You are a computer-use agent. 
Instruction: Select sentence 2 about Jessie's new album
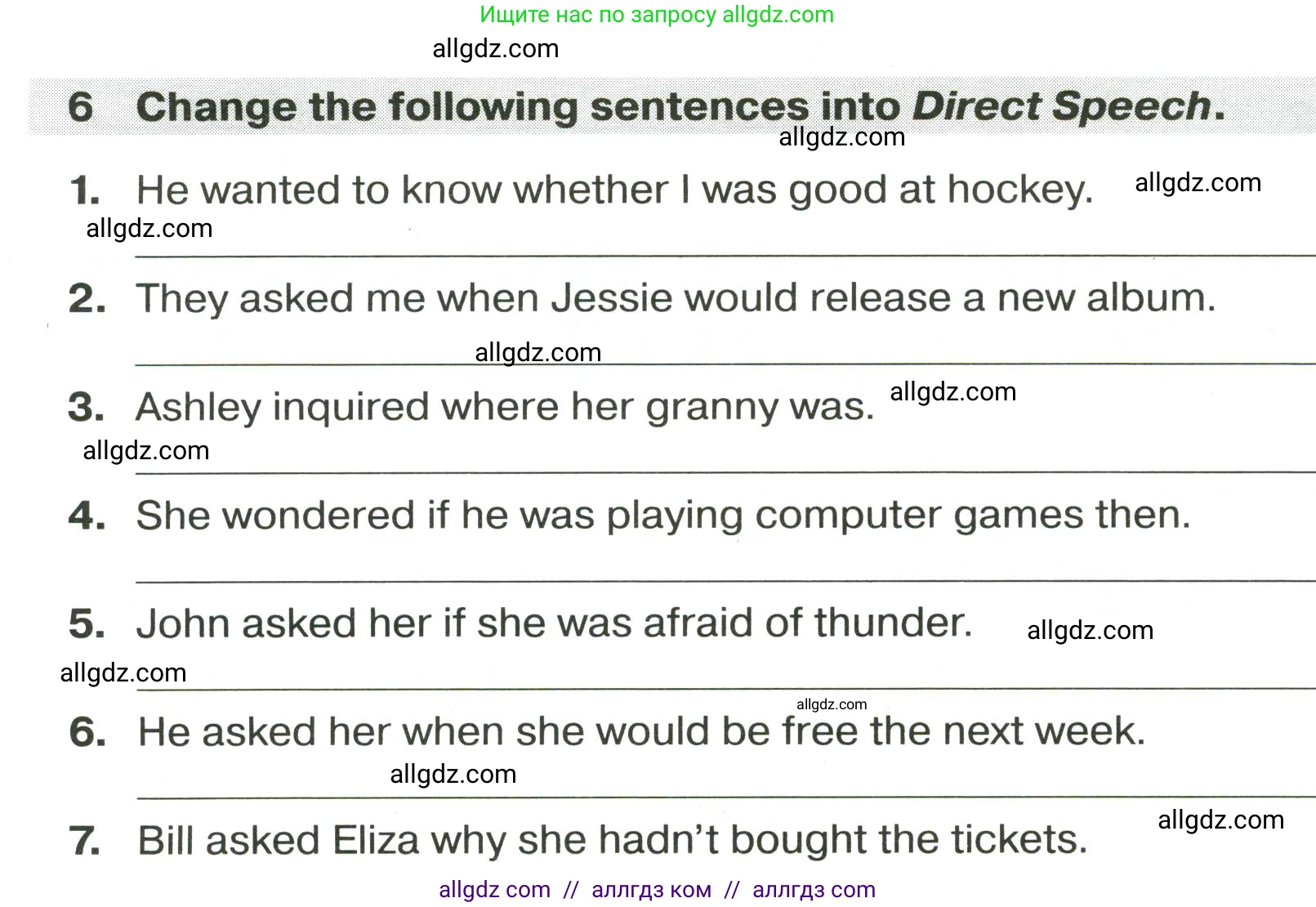675,298
